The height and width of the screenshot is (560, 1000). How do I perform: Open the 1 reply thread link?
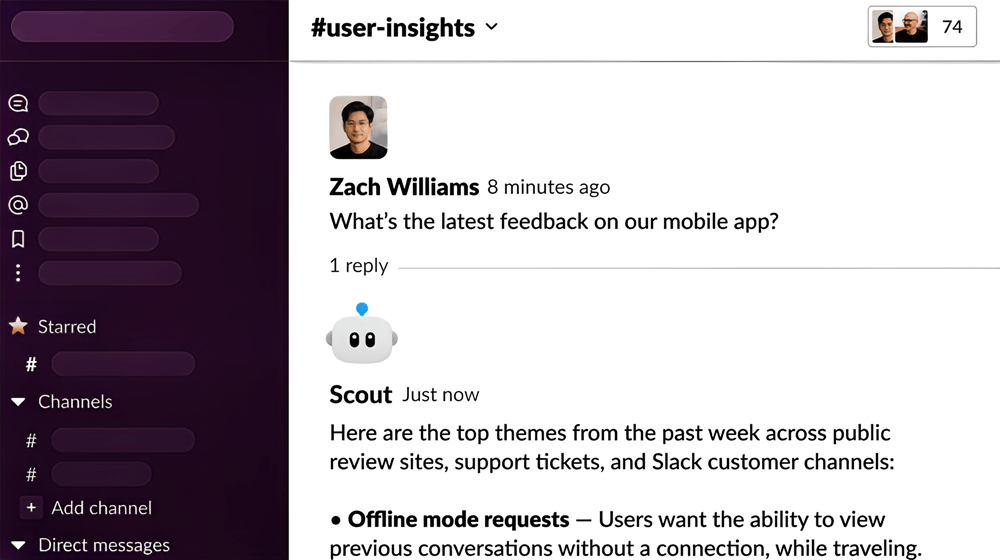[x=358, y=266]
